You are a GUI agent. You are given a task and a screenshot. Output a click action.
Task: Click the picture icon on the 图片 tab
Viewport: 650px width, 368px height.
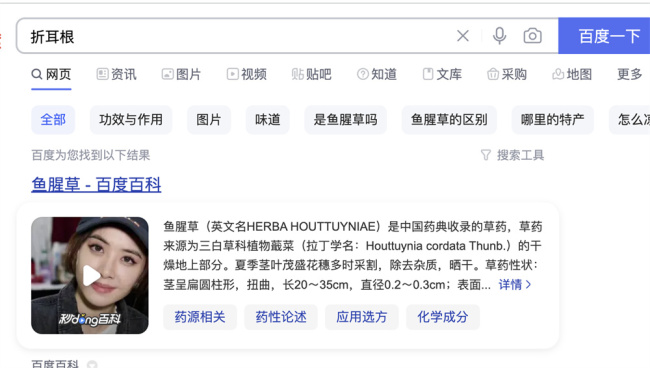pyautogui.click(x=167, y=74)
